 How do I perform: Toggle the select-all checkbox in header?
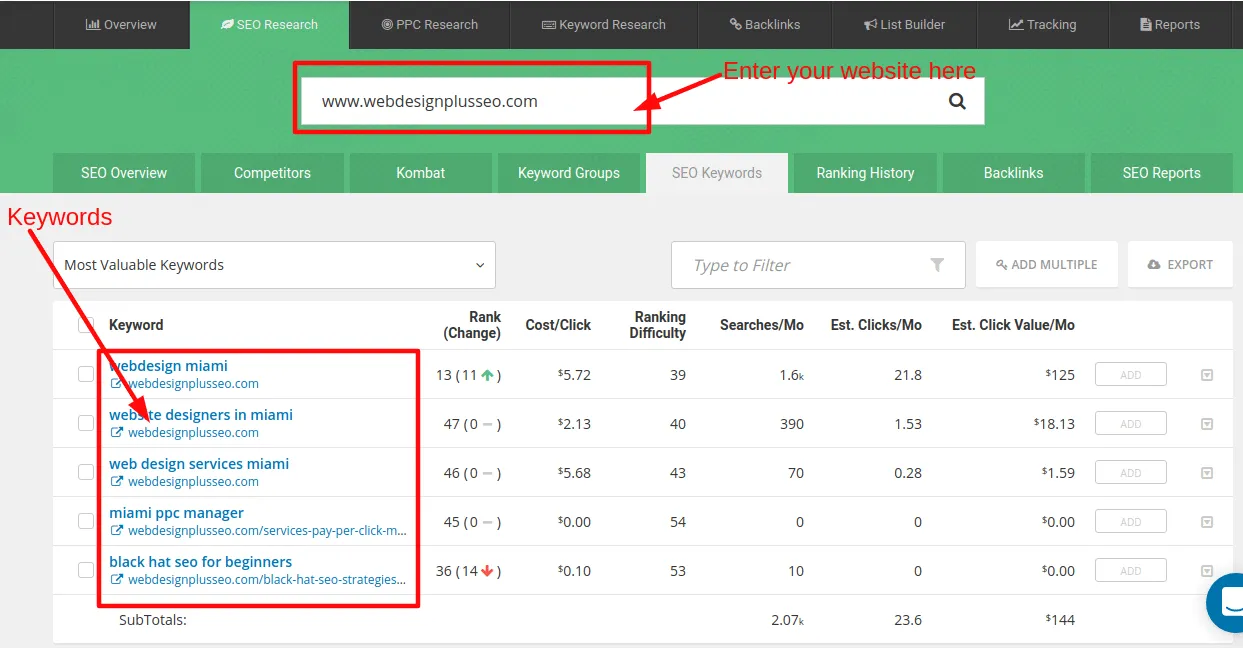[86, 325]
